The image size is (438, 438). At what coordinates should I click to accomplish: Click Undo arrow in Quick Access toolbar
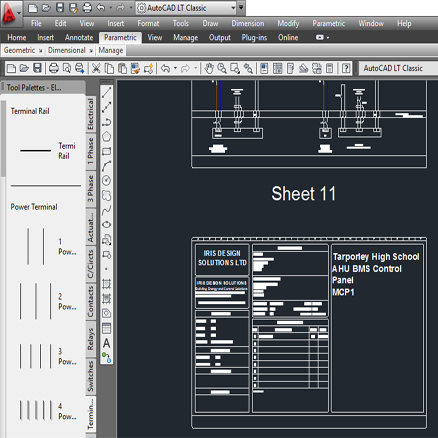[x=101, y=7]
